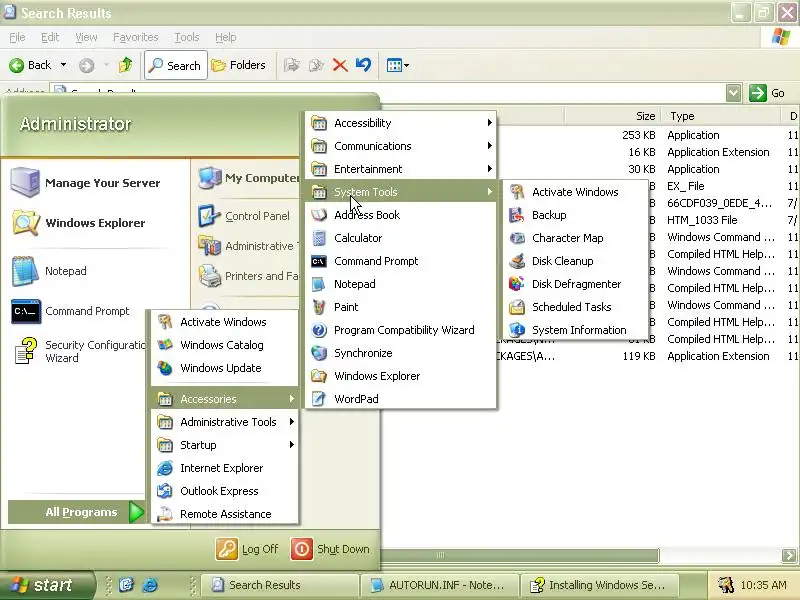The image size is (800, 600).
Task: Open the Edit menu
Action: pyautogui.click(x=50, y=37)
